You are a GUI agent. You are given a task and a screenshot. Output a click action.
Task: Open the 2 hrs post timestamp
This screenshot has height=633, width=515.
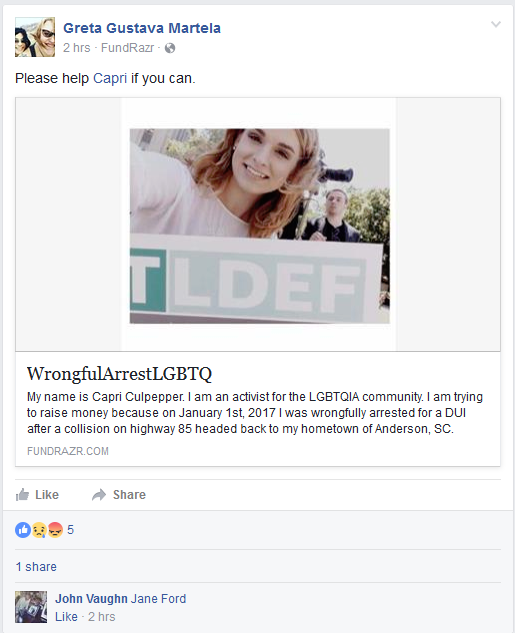click(x=77, y=48)
